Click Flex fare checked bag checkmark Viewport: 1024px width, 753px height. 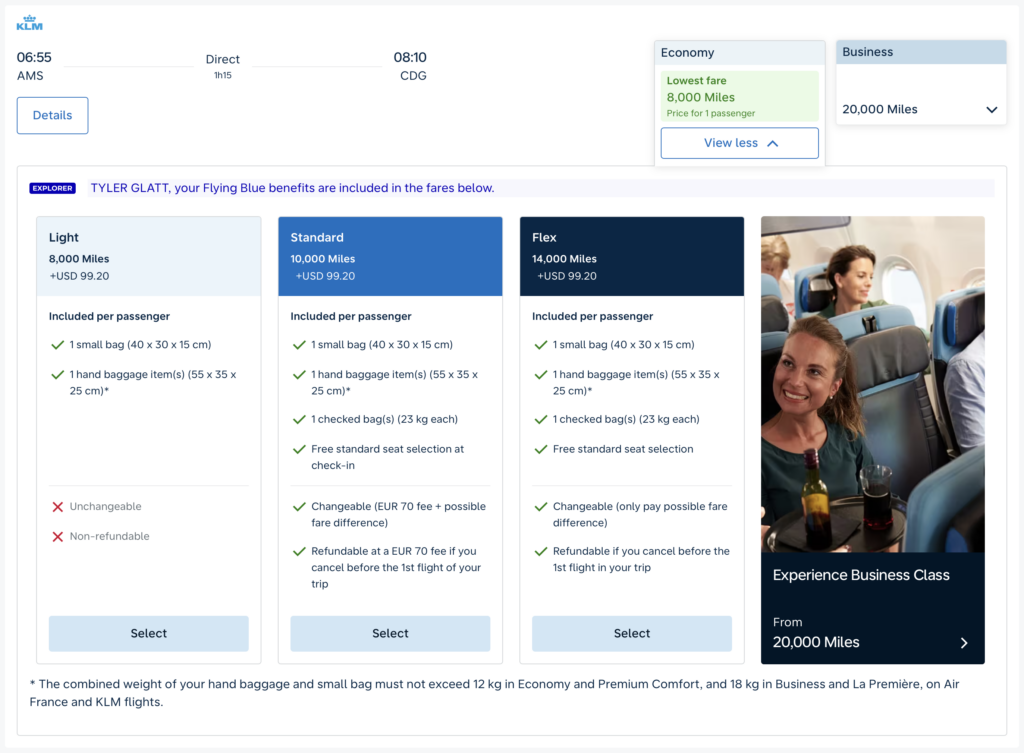(x=541, y=419)
